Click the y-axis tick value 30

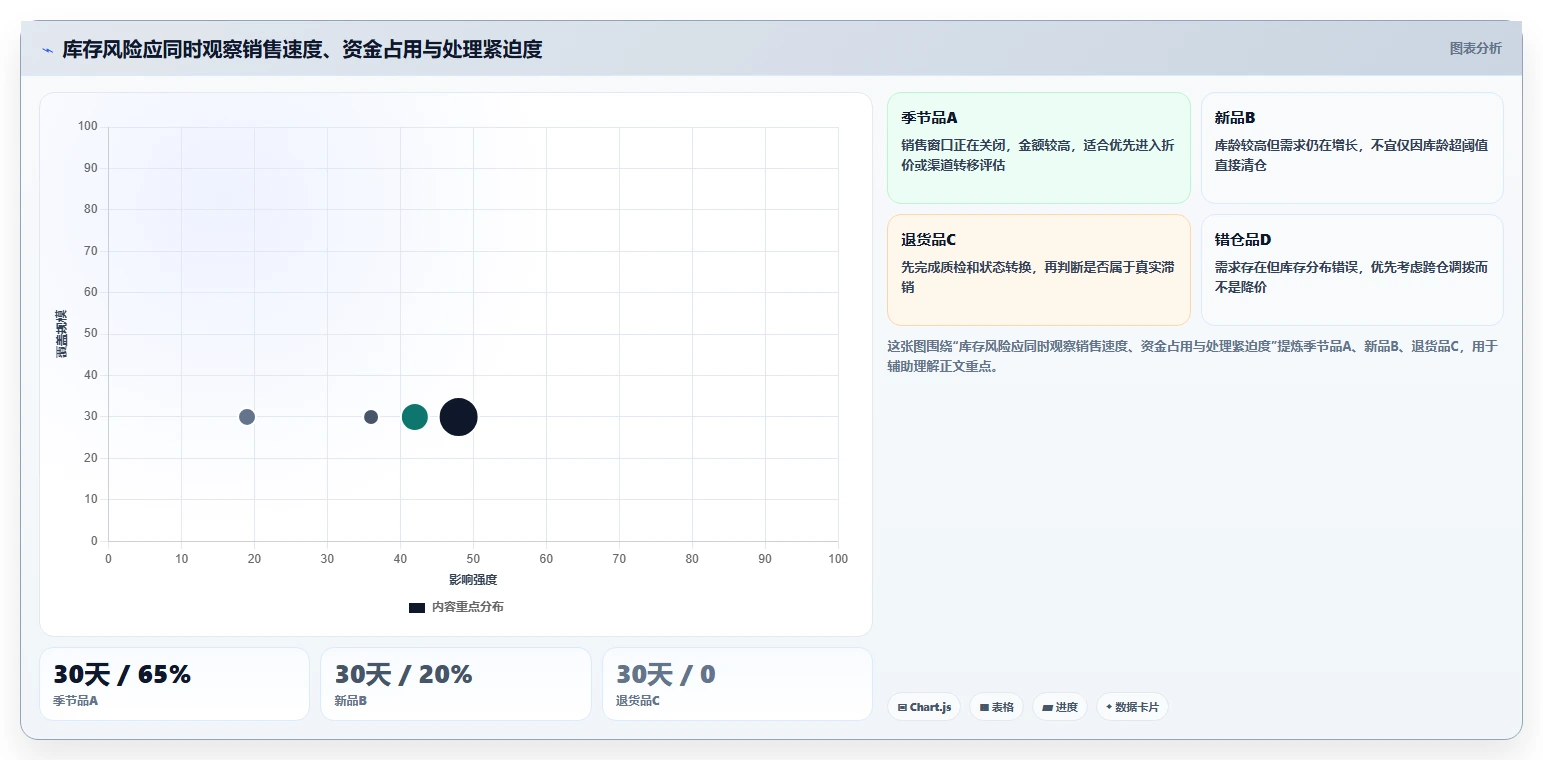pyautogui.click(x=91, y=417)
